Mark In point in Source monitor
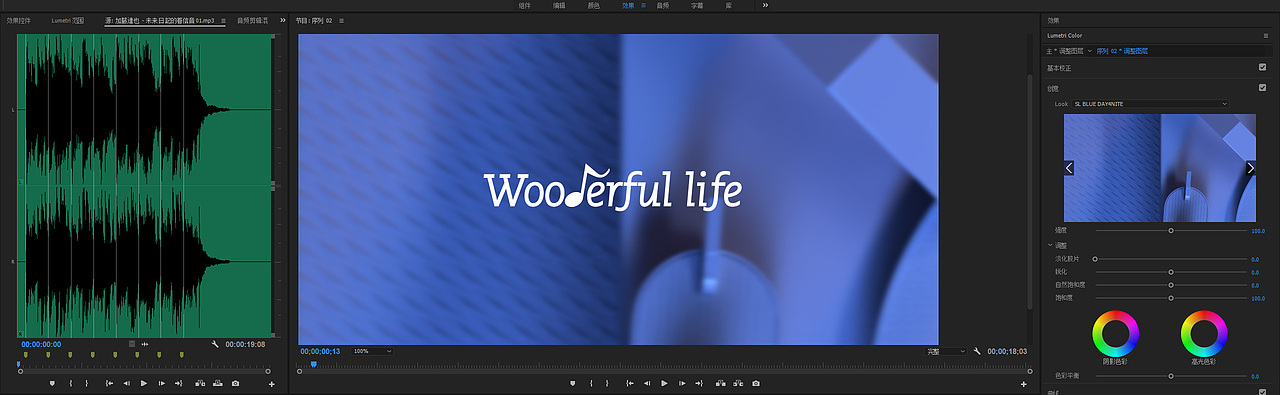The height and width of the screenshot is (395, 1280). coord(70,383)
